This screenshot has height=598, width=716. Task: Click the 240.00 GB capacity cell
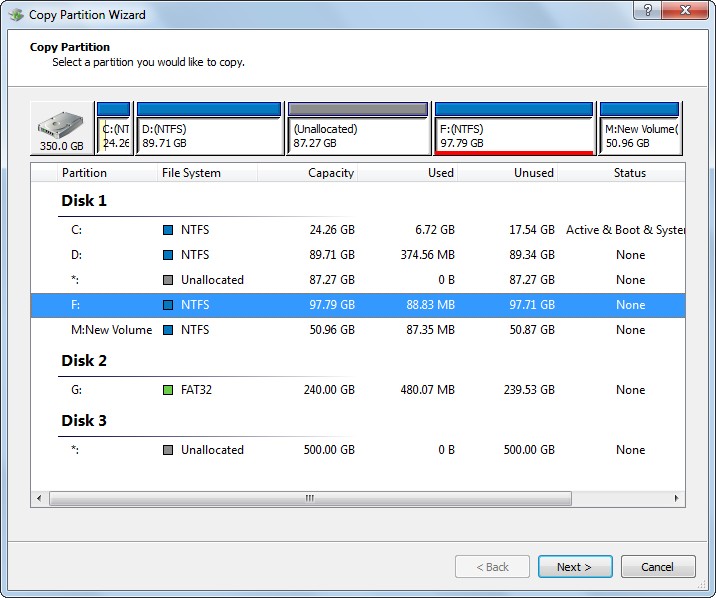329,390
